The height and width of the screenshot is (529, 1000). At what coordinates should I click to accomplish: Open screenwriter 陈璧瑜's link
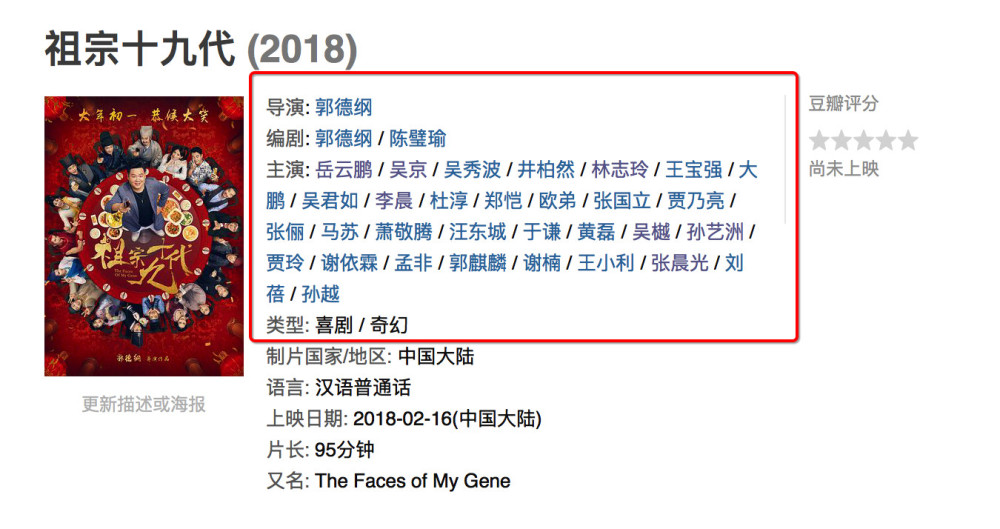(417, 138)
